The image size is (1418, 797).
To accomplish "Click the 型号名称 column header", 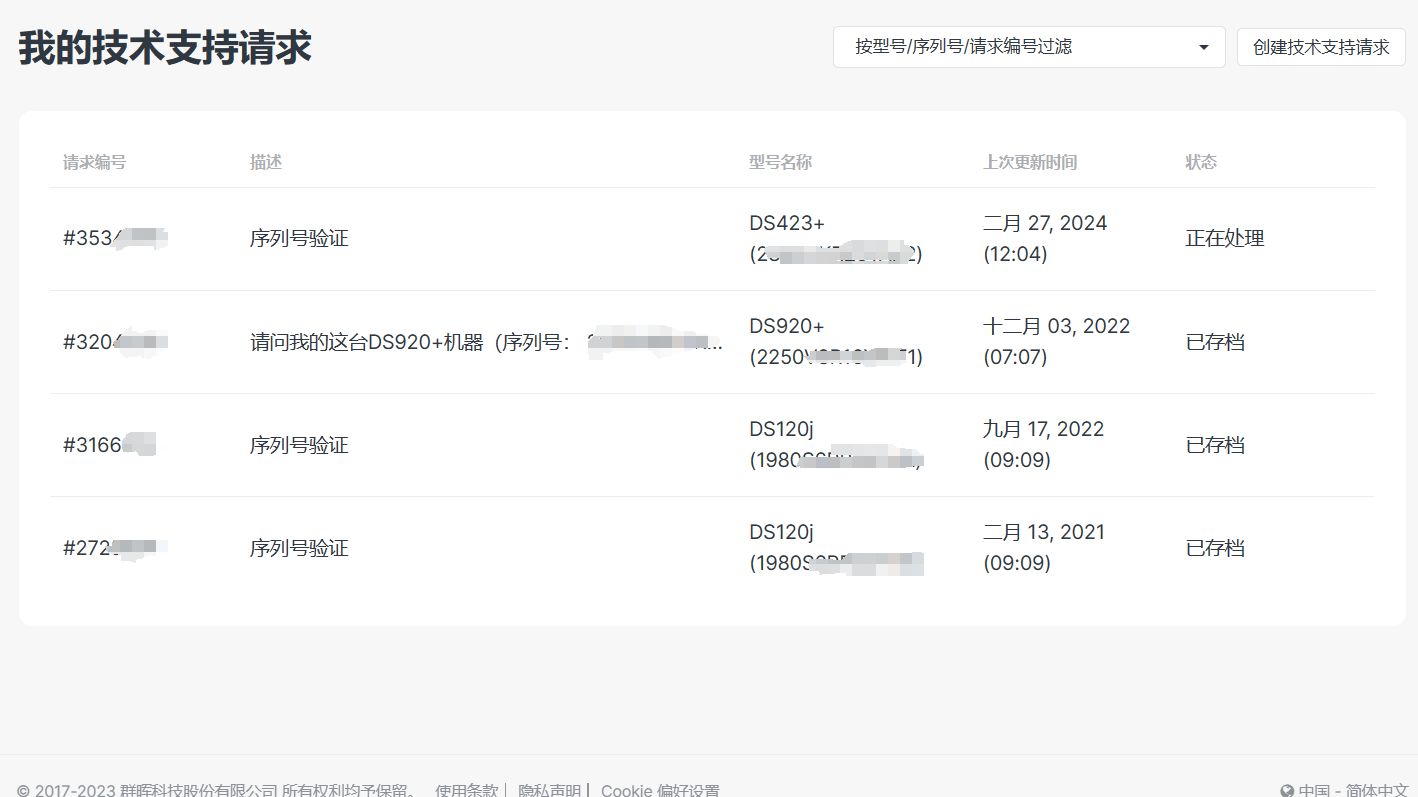I will click(780, 162).
